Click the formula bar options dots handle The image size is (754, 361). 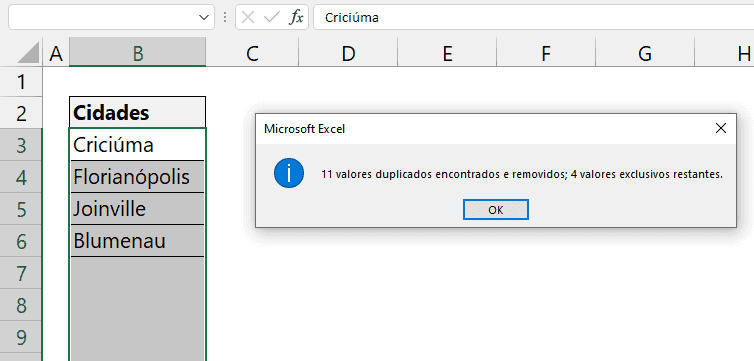[225, 18]
